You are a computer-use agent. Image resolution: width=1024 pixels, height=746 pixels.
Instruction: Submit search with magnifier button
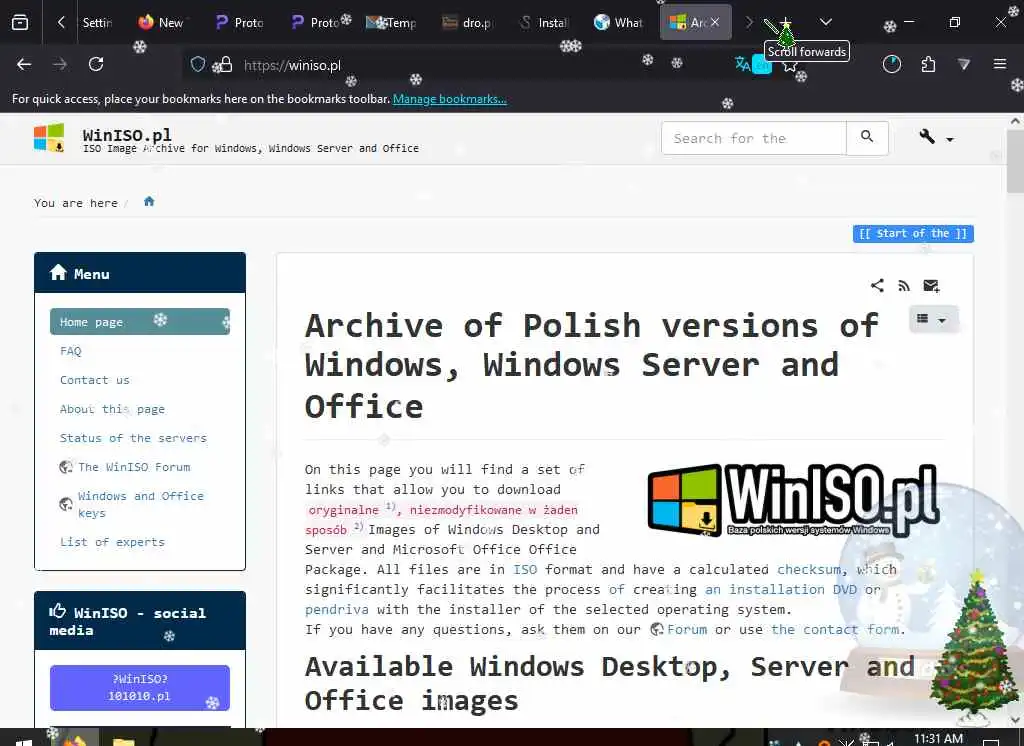coord(867,138)
